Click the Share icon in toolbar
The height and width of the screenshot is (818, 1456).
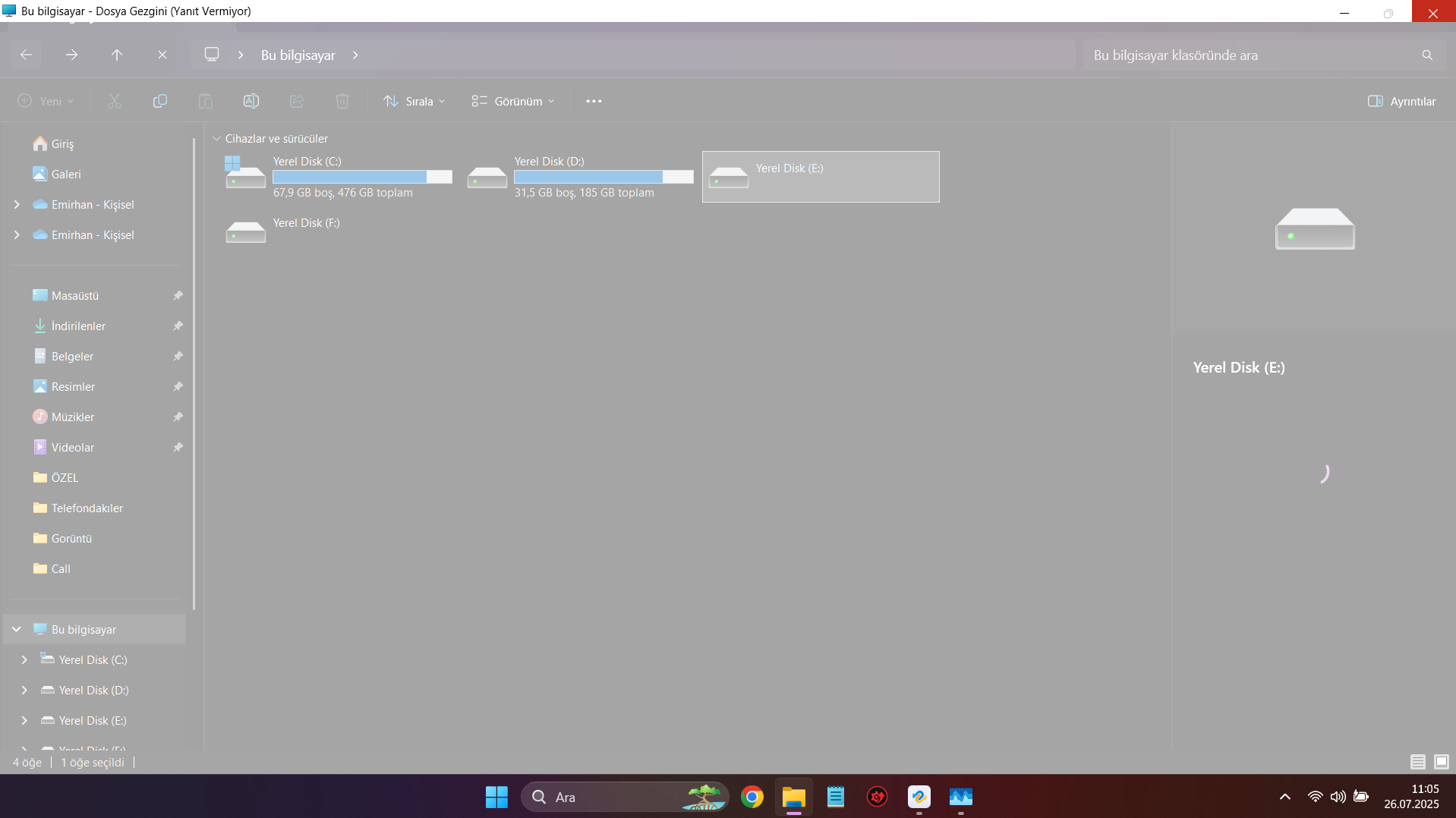(x=297, y=101)
